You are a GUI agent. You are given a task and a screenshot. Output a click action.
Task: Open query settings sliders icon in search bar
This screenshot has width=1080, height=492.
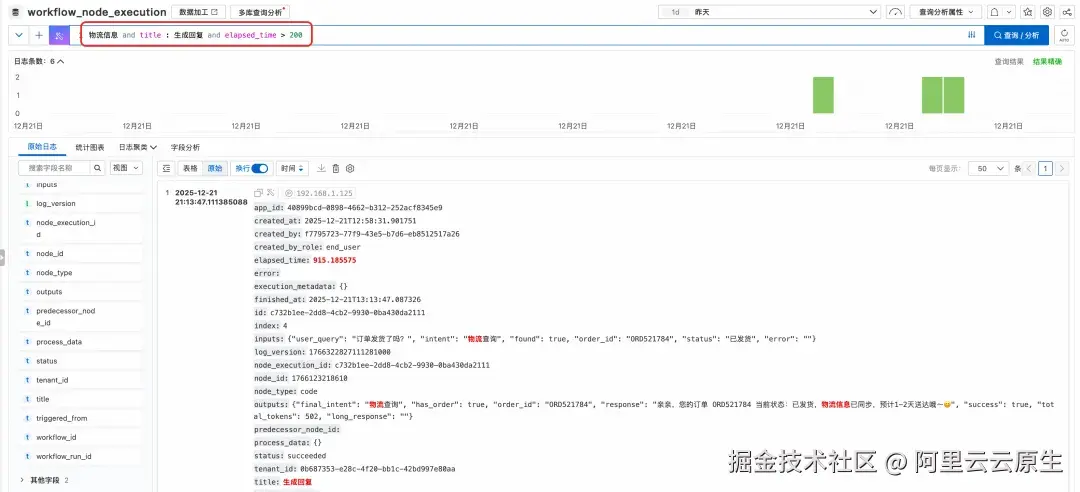pos(972,35)
